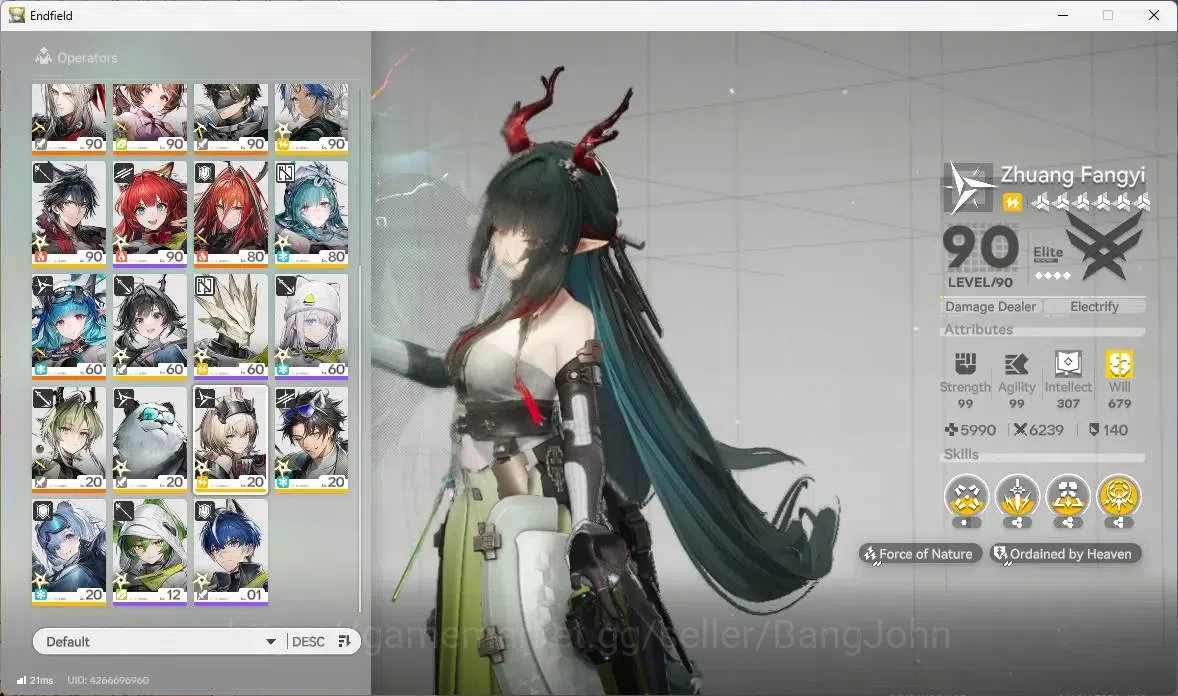Select the pale spiky dragon level 60 operator

point(231,326)
